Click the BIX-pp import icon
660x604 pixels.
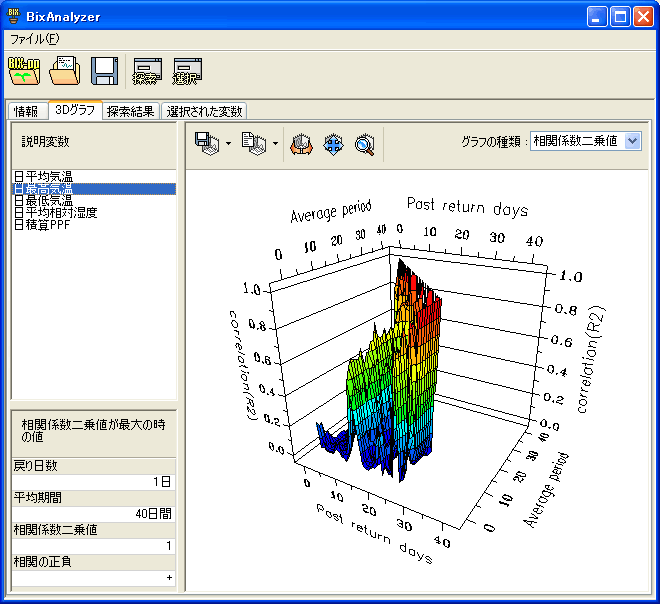pos(24,72)
